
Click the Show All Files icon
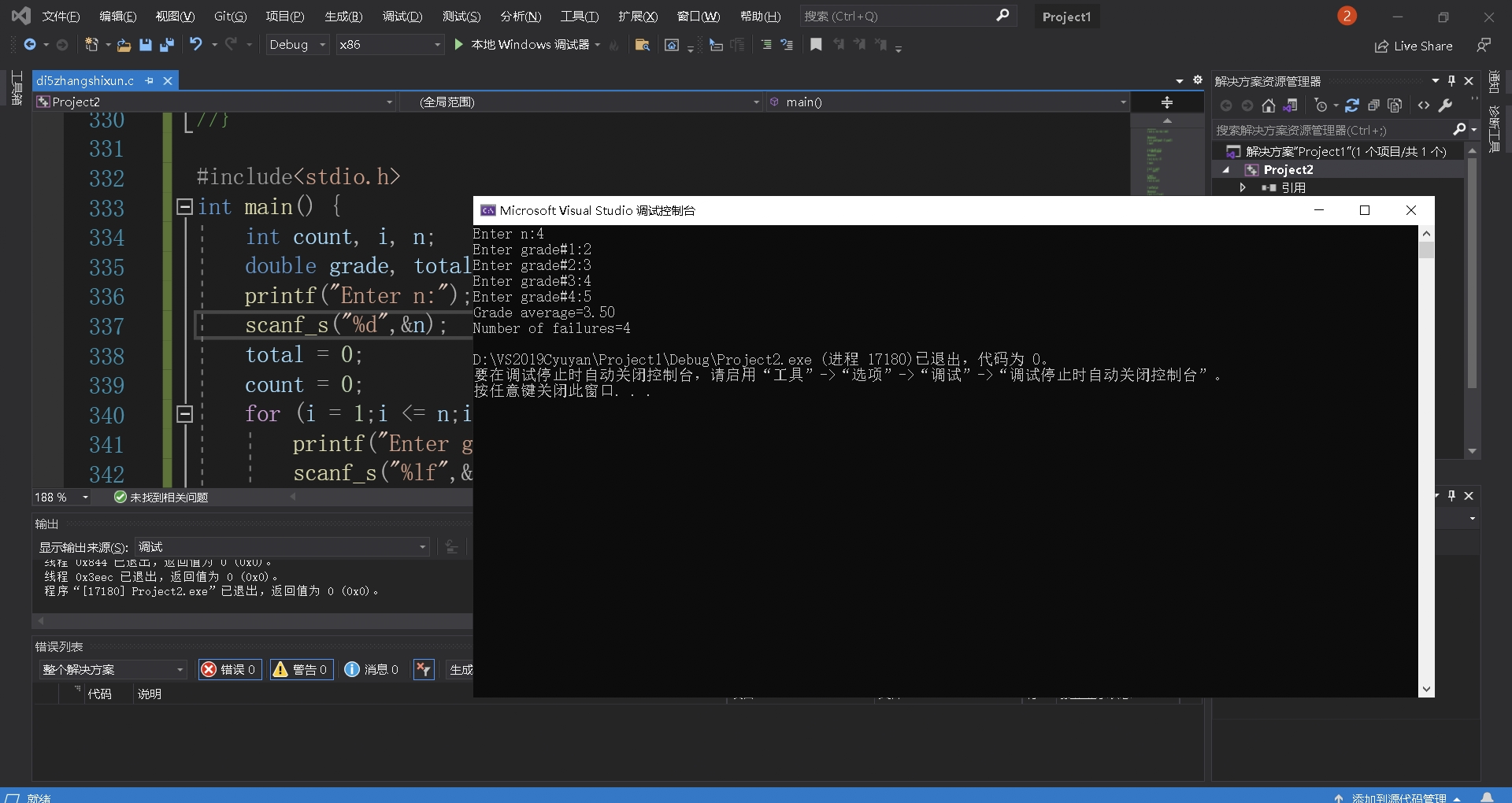1395,105
